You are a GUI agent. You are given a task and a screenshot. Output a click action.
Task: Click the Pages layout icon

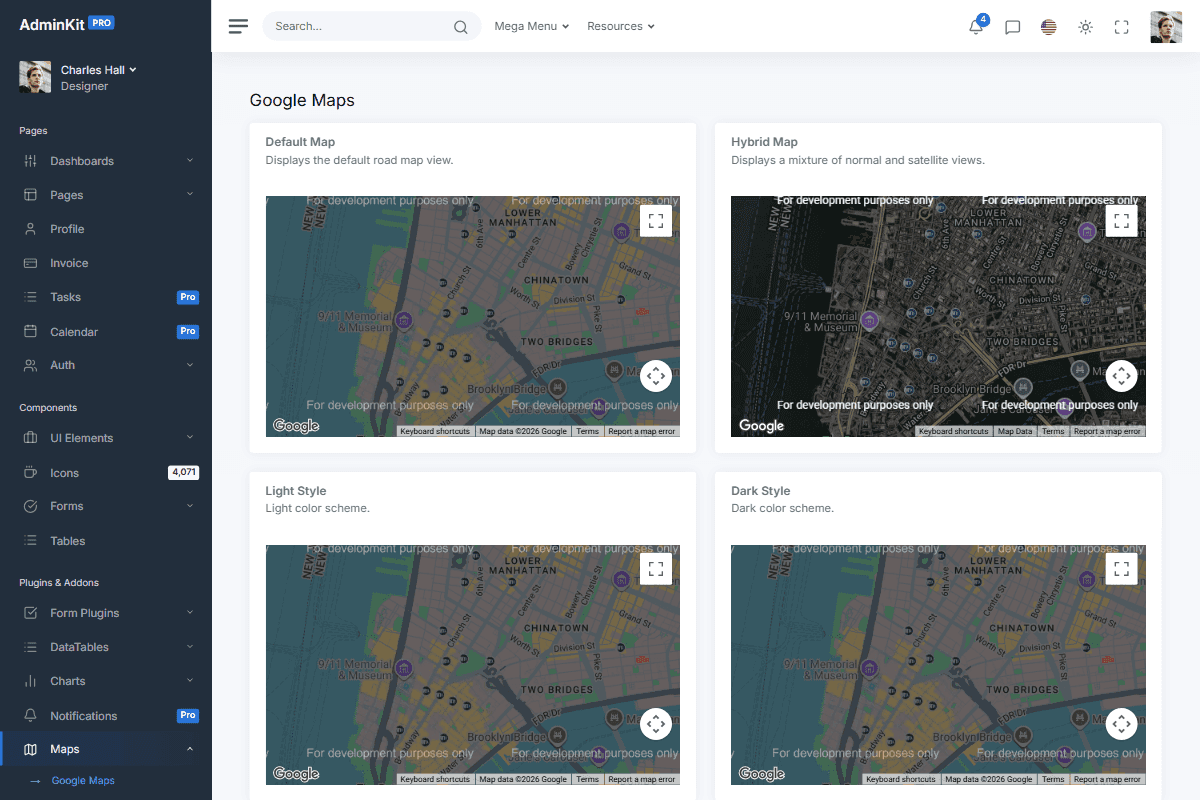tap(30, 195)
